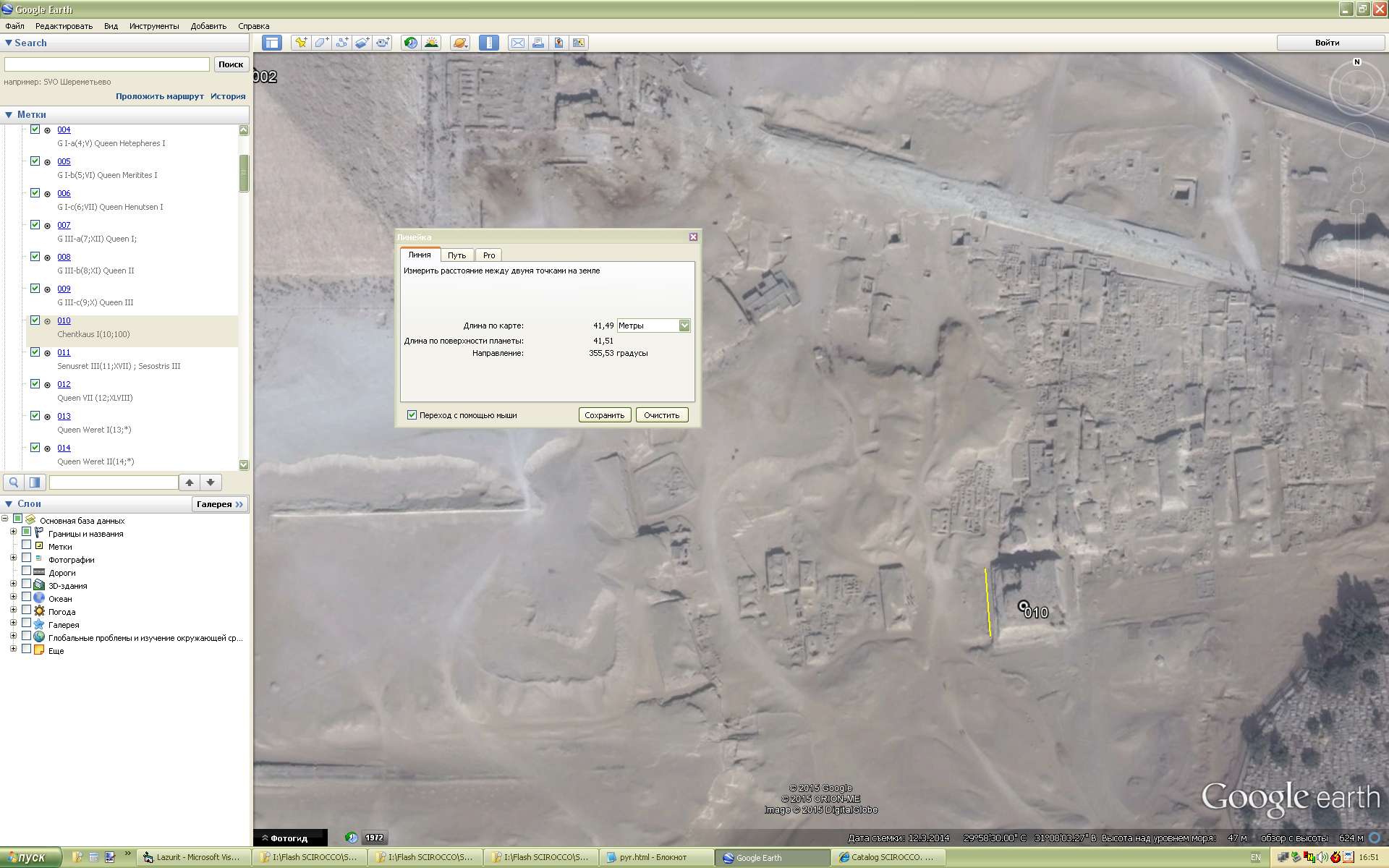Show historical imagery clock icon
Viewport: 1389px width, 868px height.
pos(410,43)
